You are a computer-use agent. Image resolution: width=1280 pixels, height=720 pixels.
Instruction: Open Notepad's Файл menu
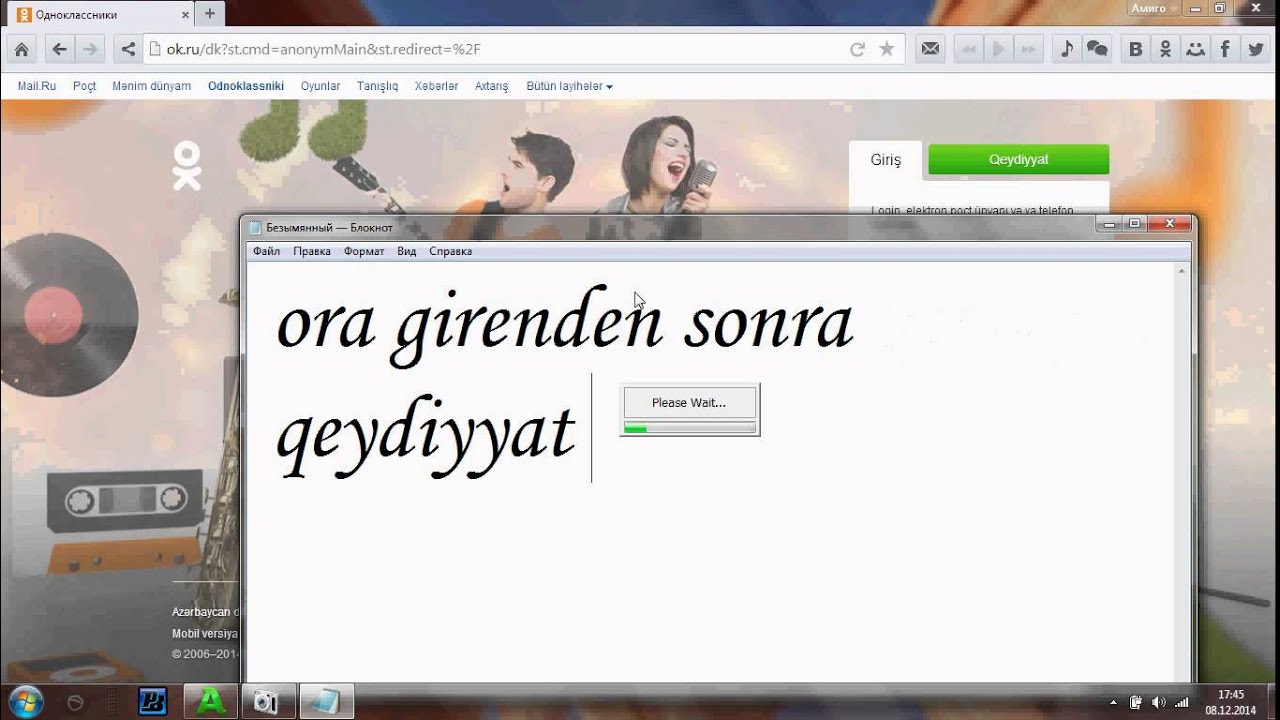tap(266, 251)
